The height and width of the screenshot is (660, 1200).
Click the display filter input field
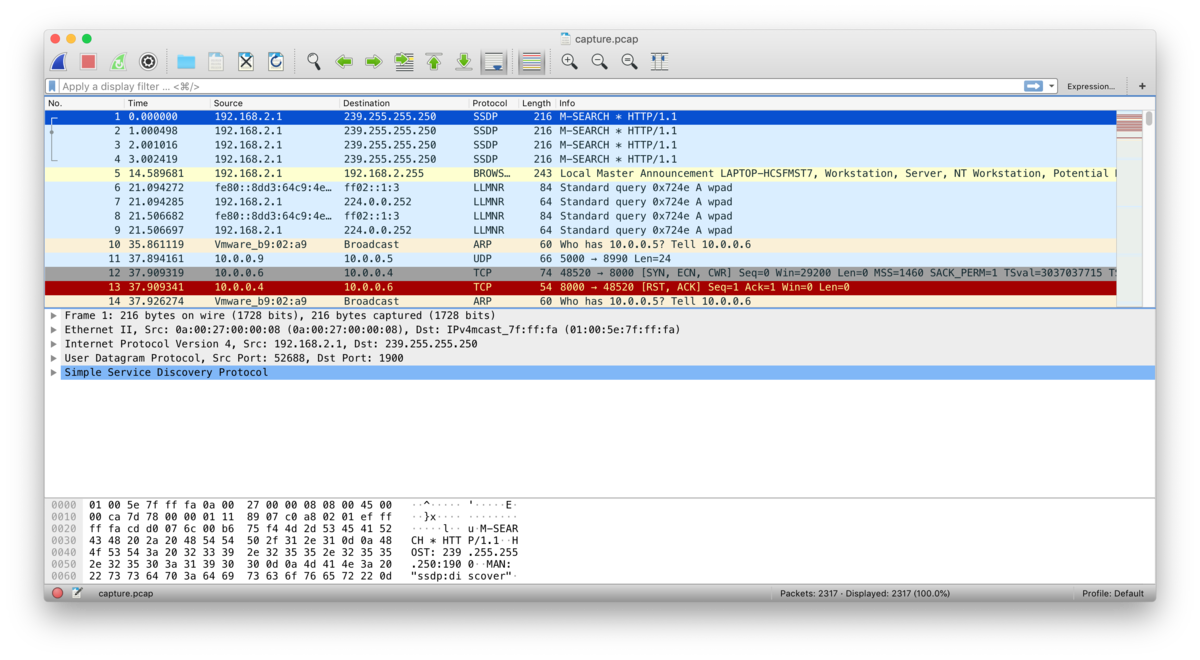point(540,87)
